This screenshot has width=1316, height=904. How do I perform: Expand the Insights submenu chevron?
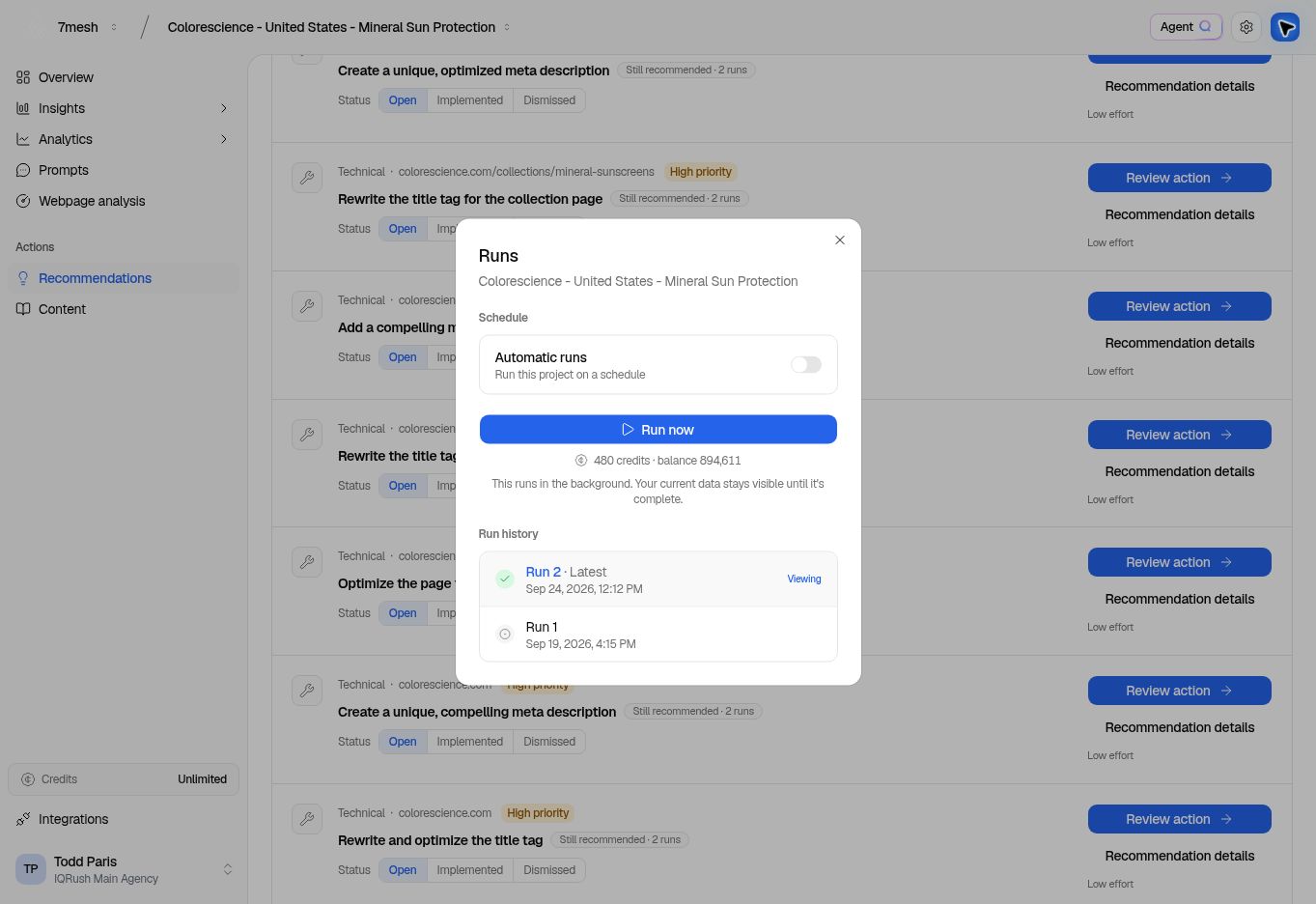[224, 108]
